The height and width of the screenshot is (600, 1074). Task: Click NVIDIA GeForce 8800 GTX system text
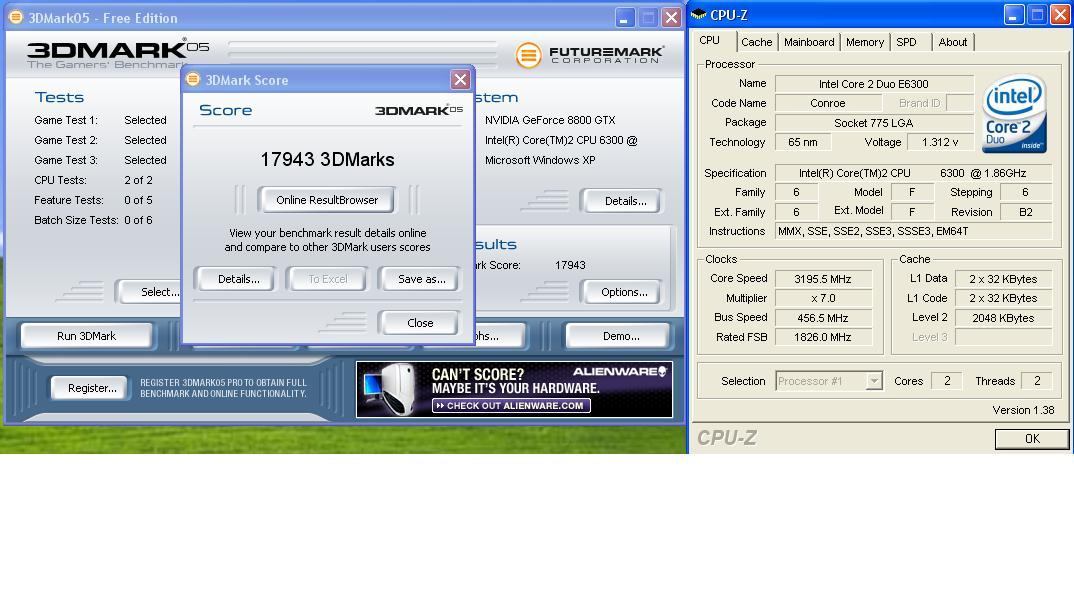tap(550, 120)
